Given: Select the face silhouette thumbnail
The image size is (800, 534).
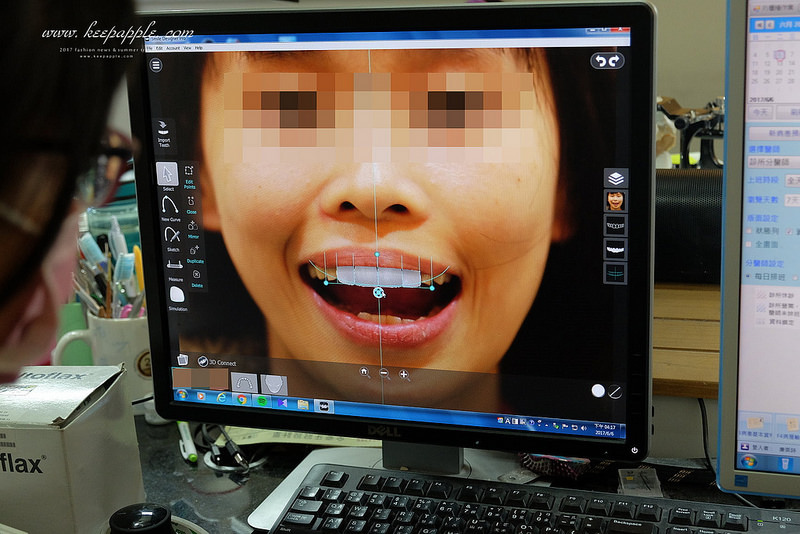Looking at the screenshot, I should click(274, 384).
